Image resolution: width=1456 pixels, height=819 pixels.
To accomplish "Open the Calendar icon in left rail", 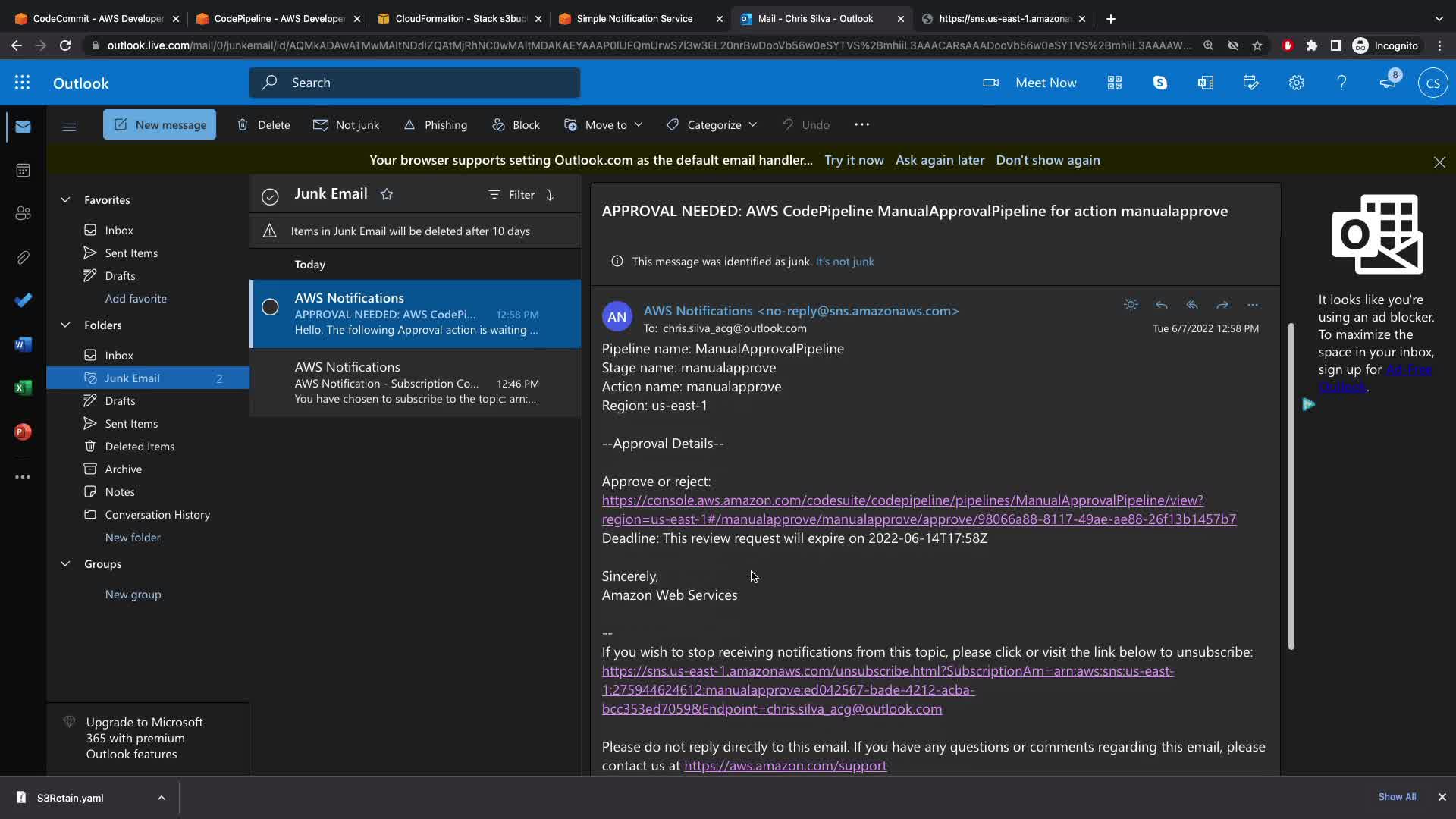I will pyautogui.click(x=23, y=170).
